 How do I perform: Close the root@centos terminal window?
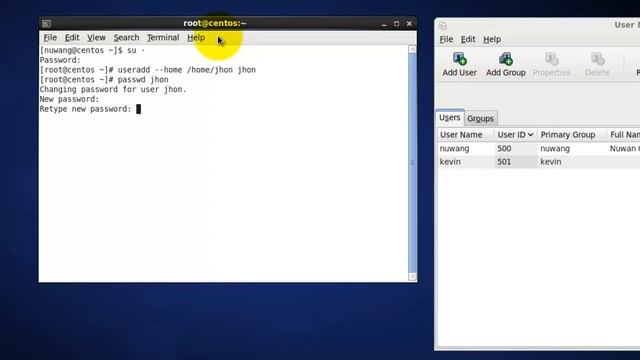click(x=409, y=24)
